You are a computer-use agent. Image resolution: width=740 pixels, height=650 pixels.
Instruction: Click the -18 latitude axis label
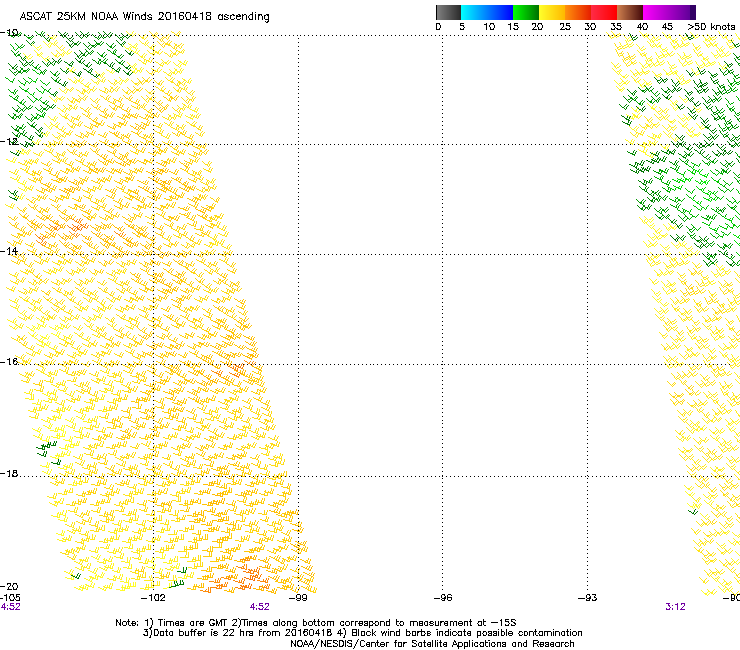click(9, 473)
